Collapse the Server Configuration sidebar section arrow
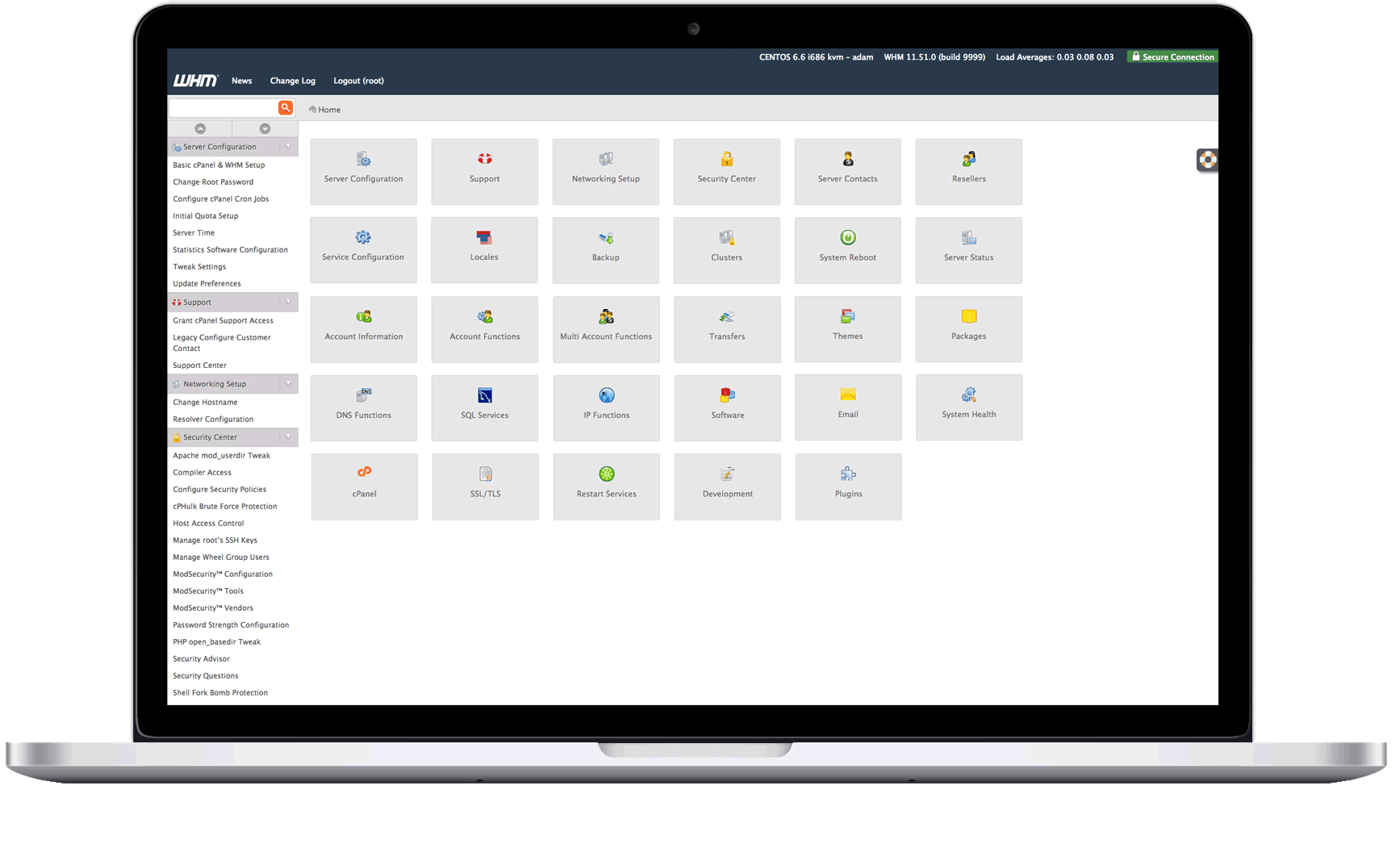 click(x=288, y=147)
